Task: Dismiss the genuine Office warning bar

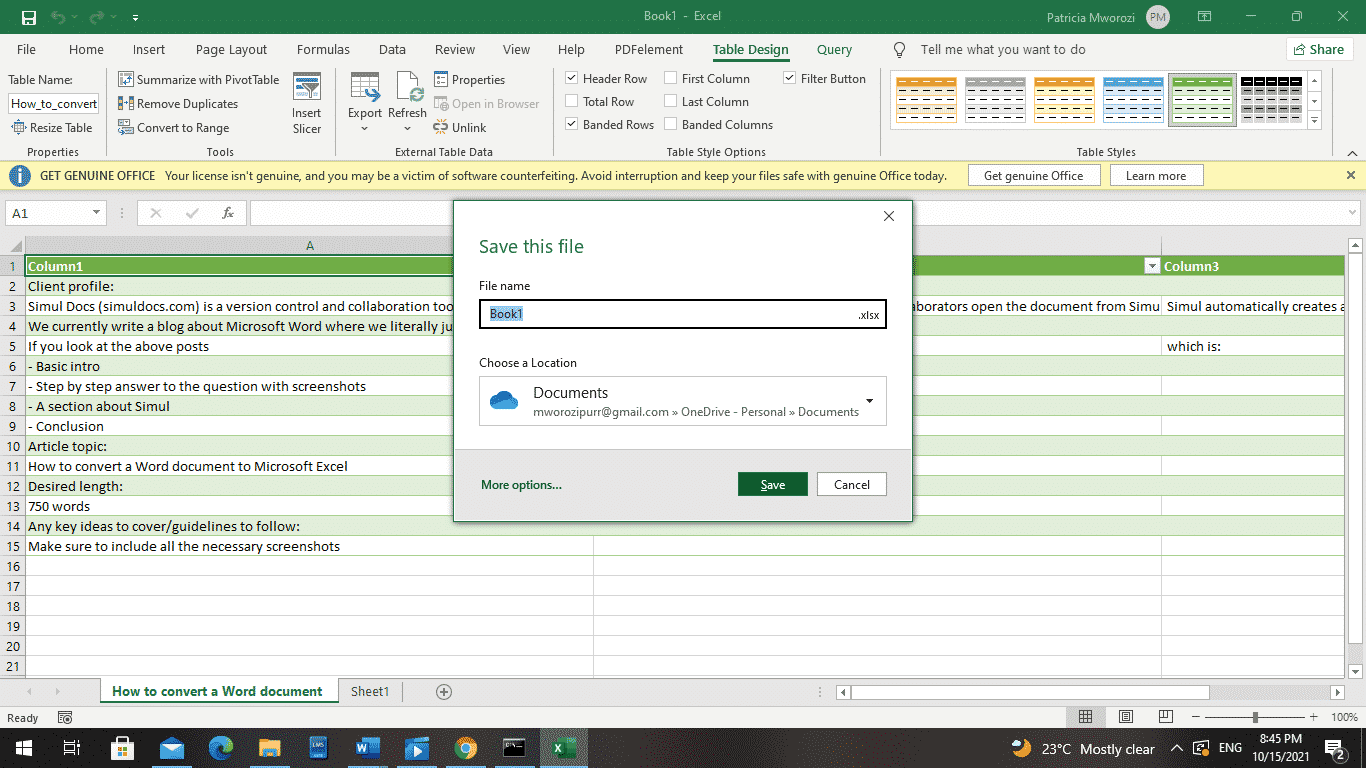Action: pyautogui.click(x=1351, y=175)
